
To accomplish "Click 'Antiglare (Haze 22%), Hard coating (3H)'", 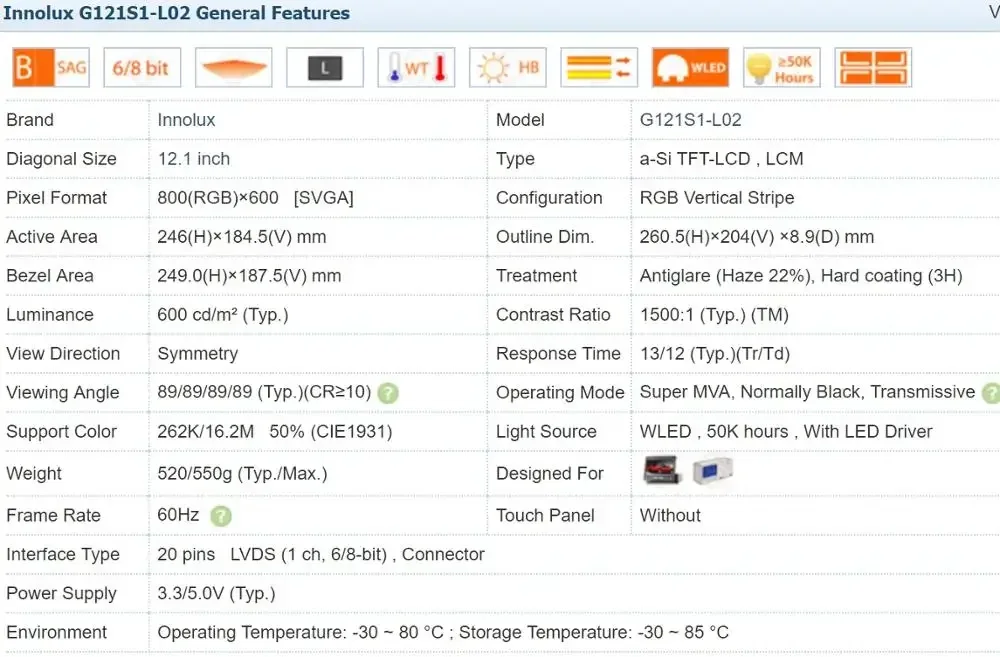I will click(801, 276).
